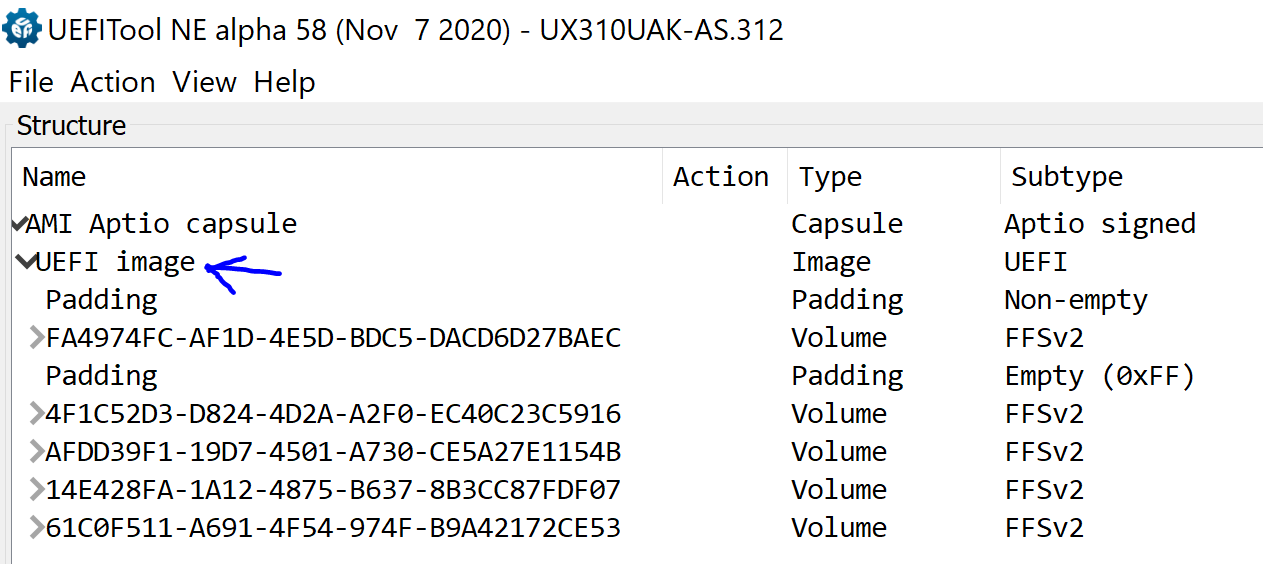Open the View menu
The image size is (1263, 564).
coord(204,82)
